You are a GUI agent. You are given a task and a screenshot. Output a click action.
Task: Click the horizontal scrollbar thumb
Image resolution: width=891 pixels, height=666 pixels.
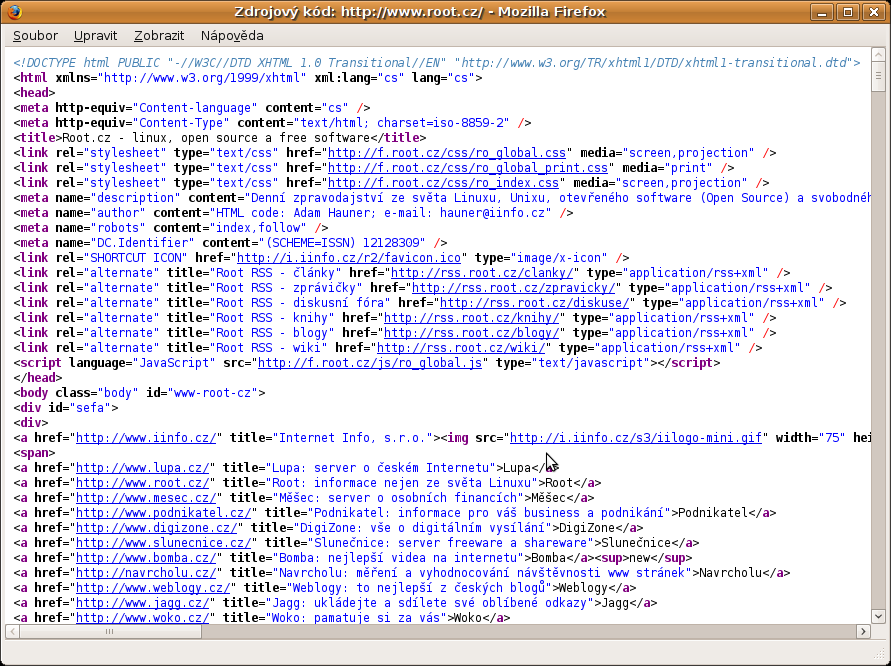tap(110, 631)
